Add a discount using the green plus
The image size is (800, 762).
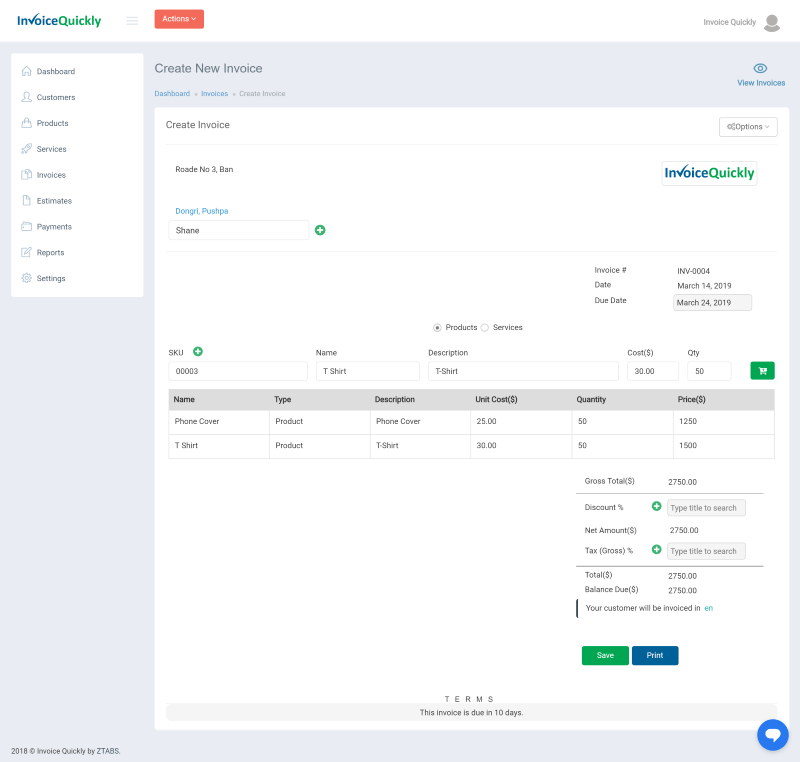[656, 507]
